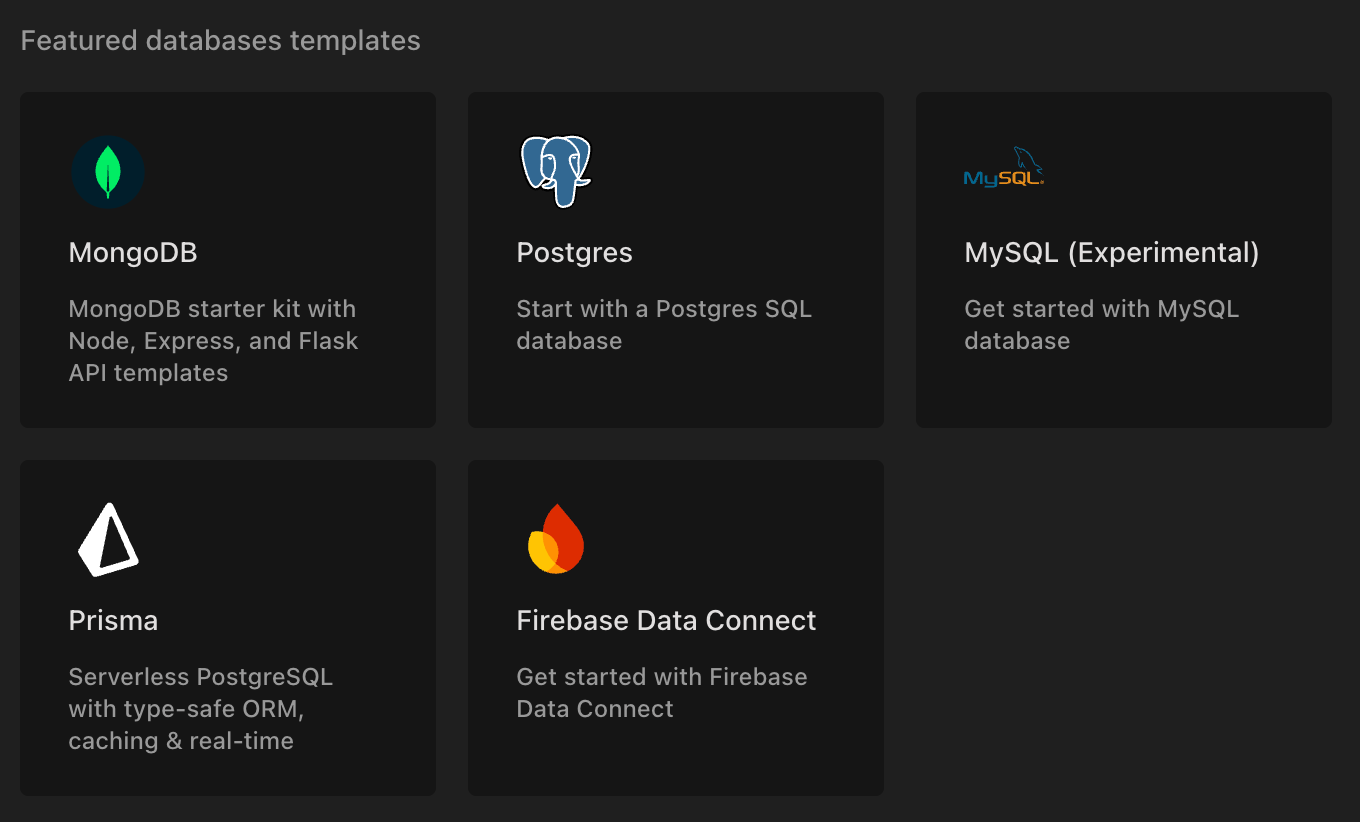
Task: Click 'Get started with Firebase Data Connect' text
Action: pyautogui.click(x=662, y=693)
